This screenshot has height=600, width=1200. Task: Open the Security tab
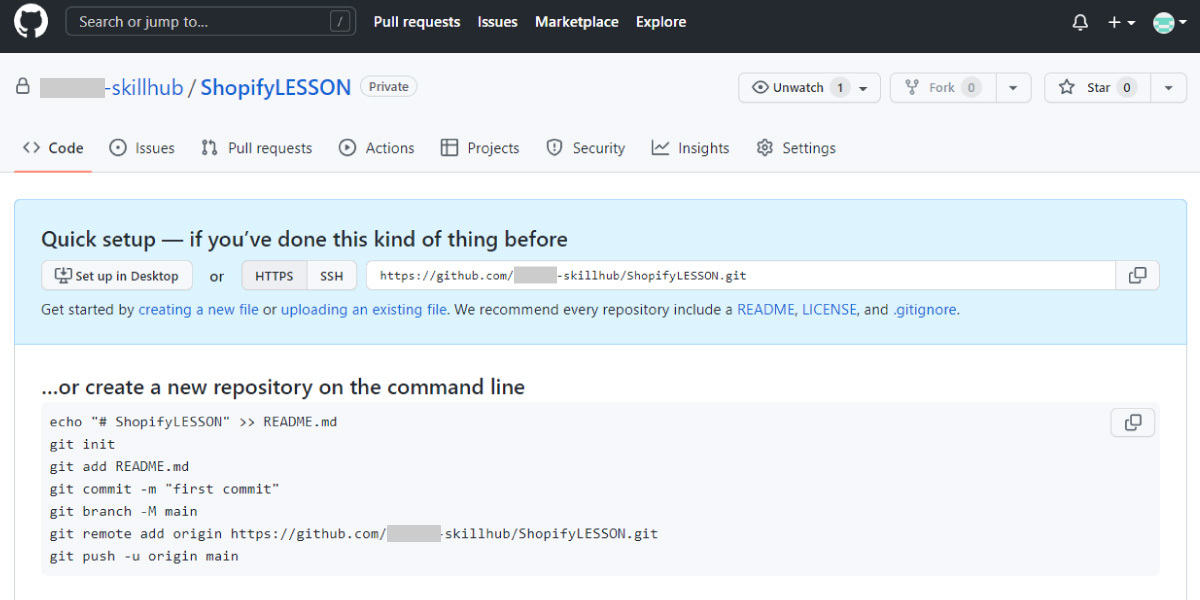(x=586, y=148)
